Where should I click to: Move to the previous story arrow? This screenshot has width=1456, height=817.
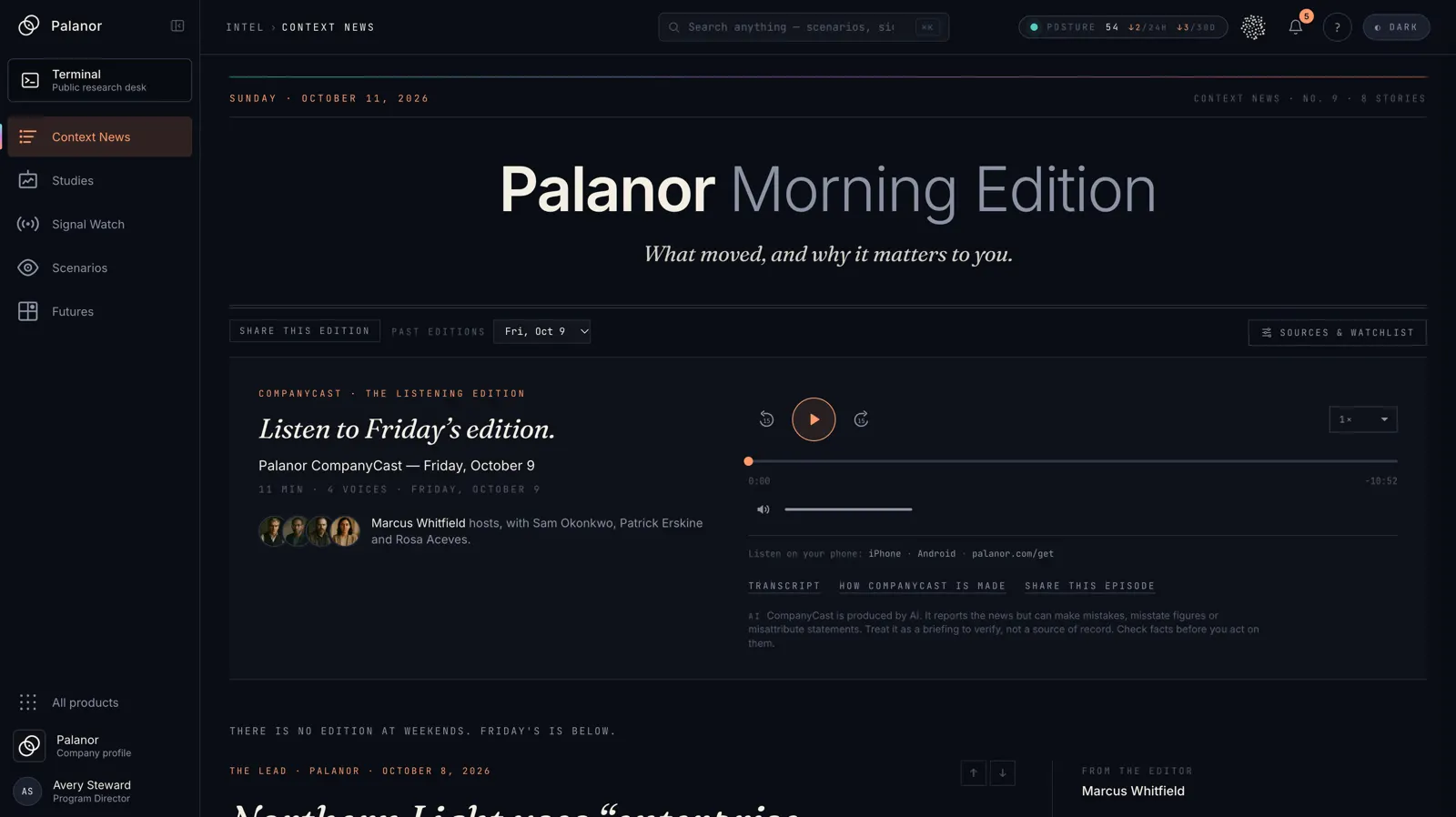(x=974, y=773)
